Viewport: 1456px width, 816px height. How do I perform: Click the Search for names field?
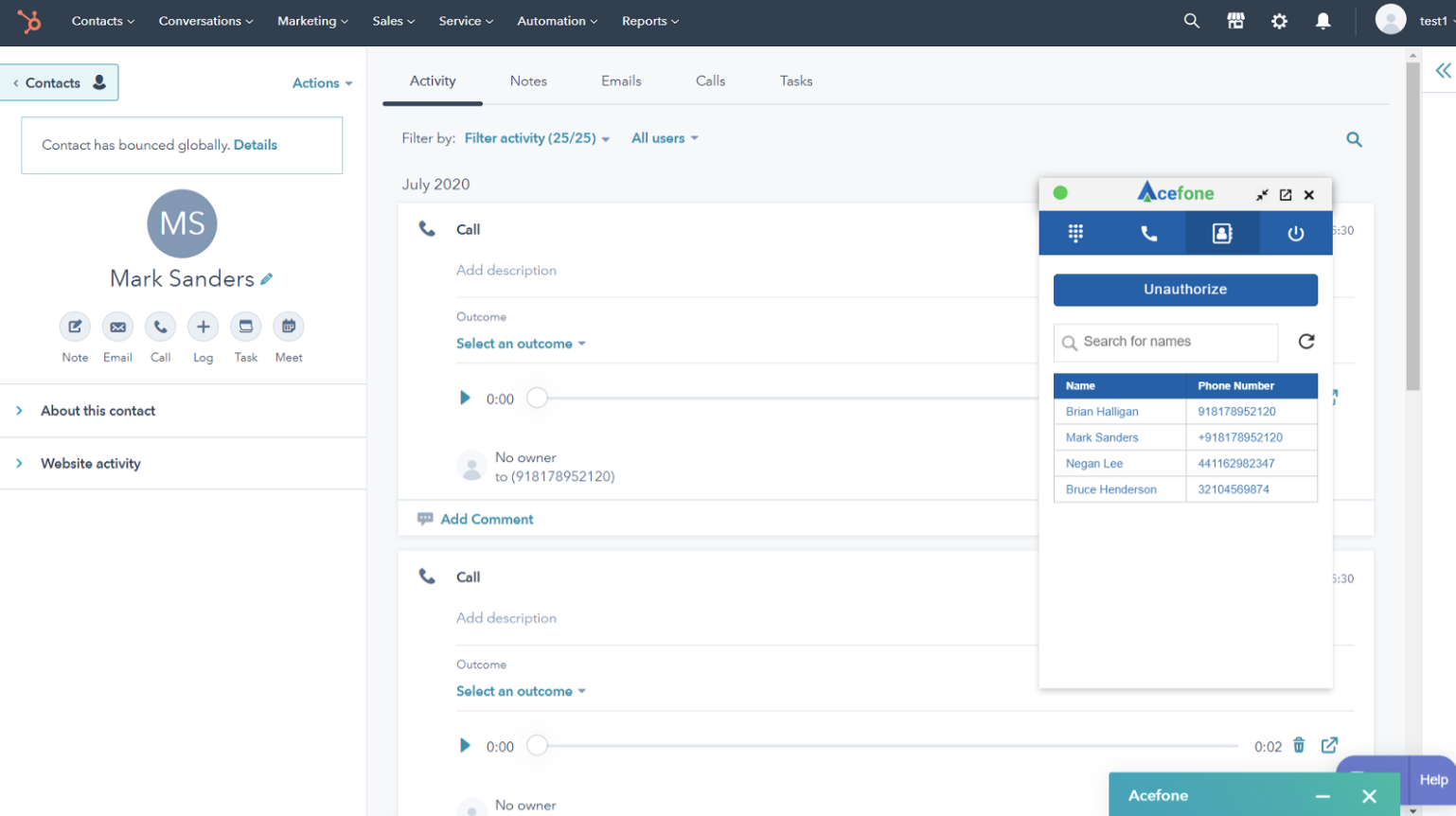click(1165, 343)
